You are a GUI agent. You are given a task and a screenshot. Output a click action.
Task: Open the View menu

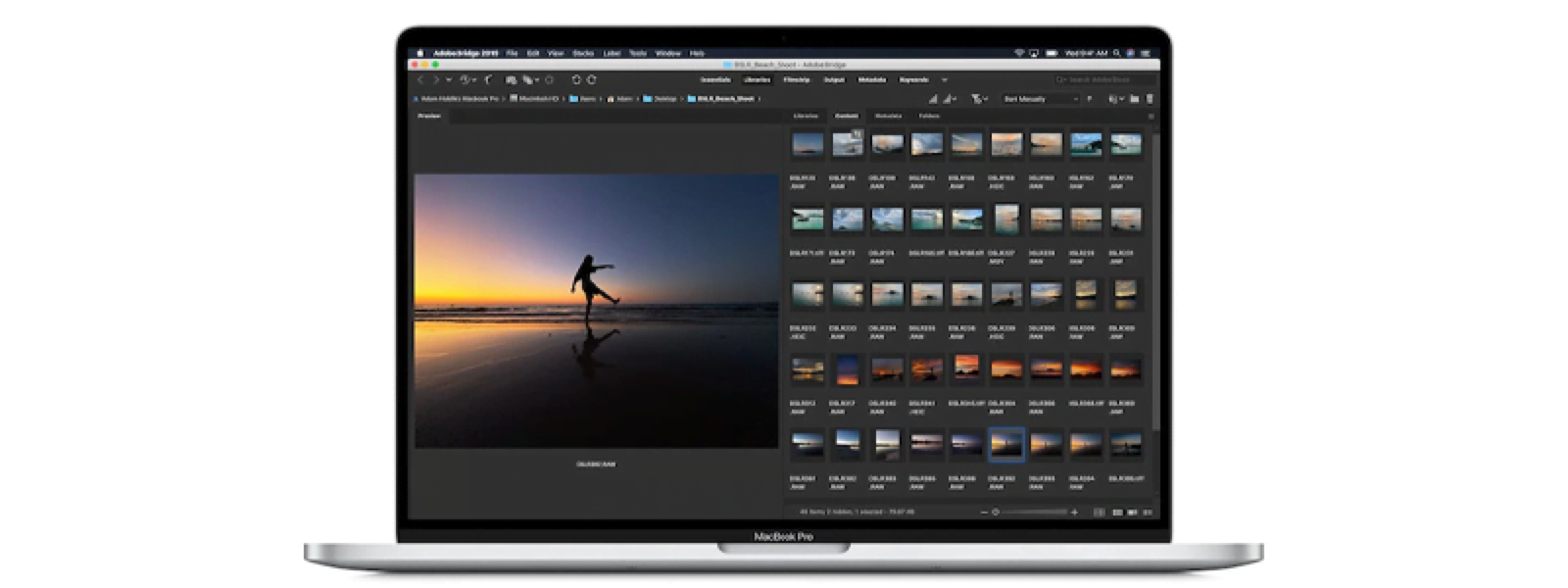556,53
